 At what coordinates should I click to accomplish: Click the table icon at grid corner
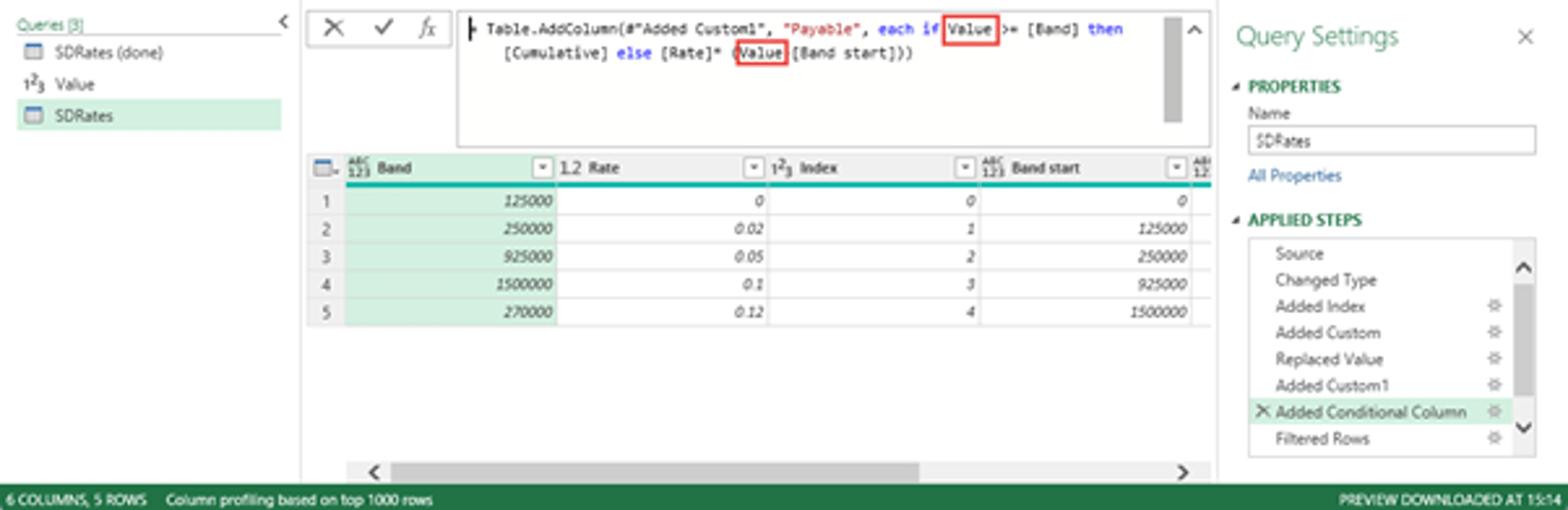pyautogui.click(x=324, y=169)
